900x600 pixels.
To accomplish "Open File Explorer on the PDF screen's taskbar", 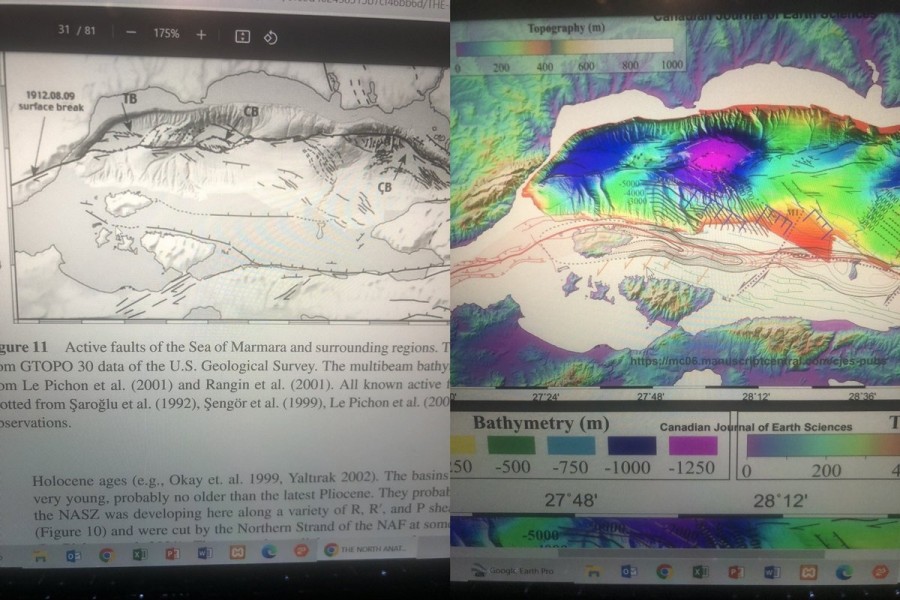I will click(40, 553).
